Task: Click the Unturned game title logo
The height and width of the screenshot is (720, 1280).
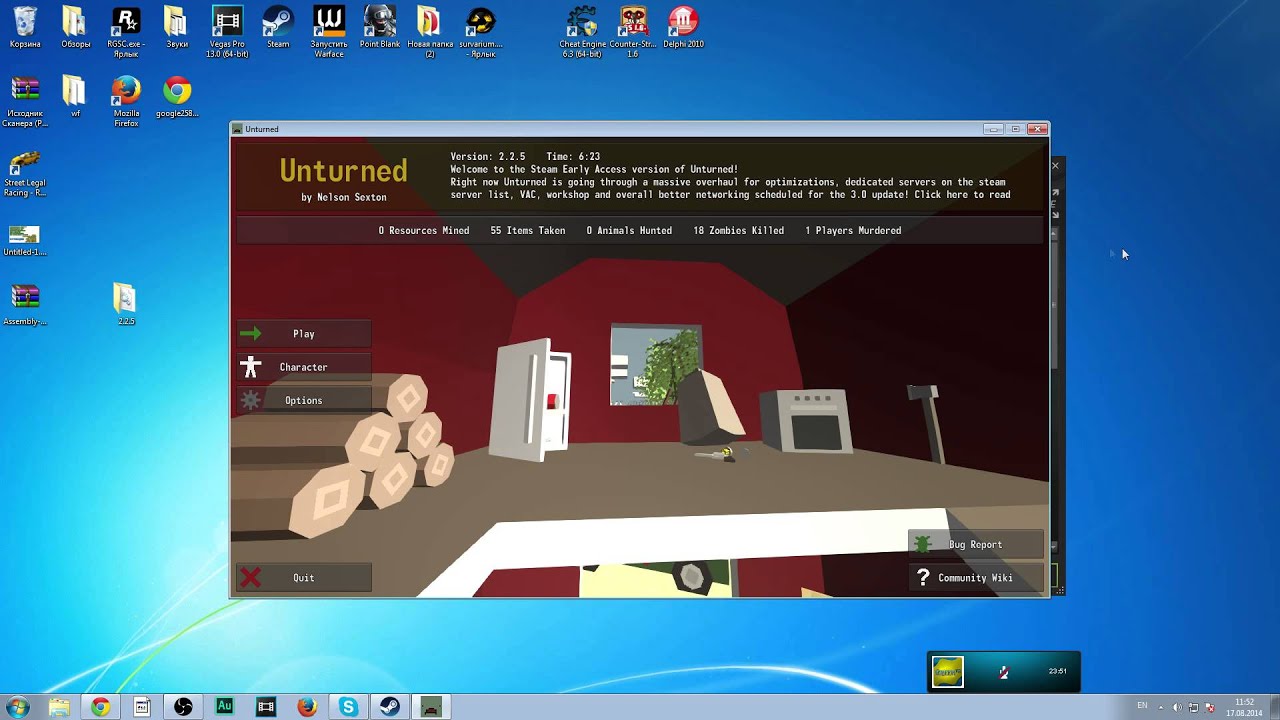Action: (343, 171)
